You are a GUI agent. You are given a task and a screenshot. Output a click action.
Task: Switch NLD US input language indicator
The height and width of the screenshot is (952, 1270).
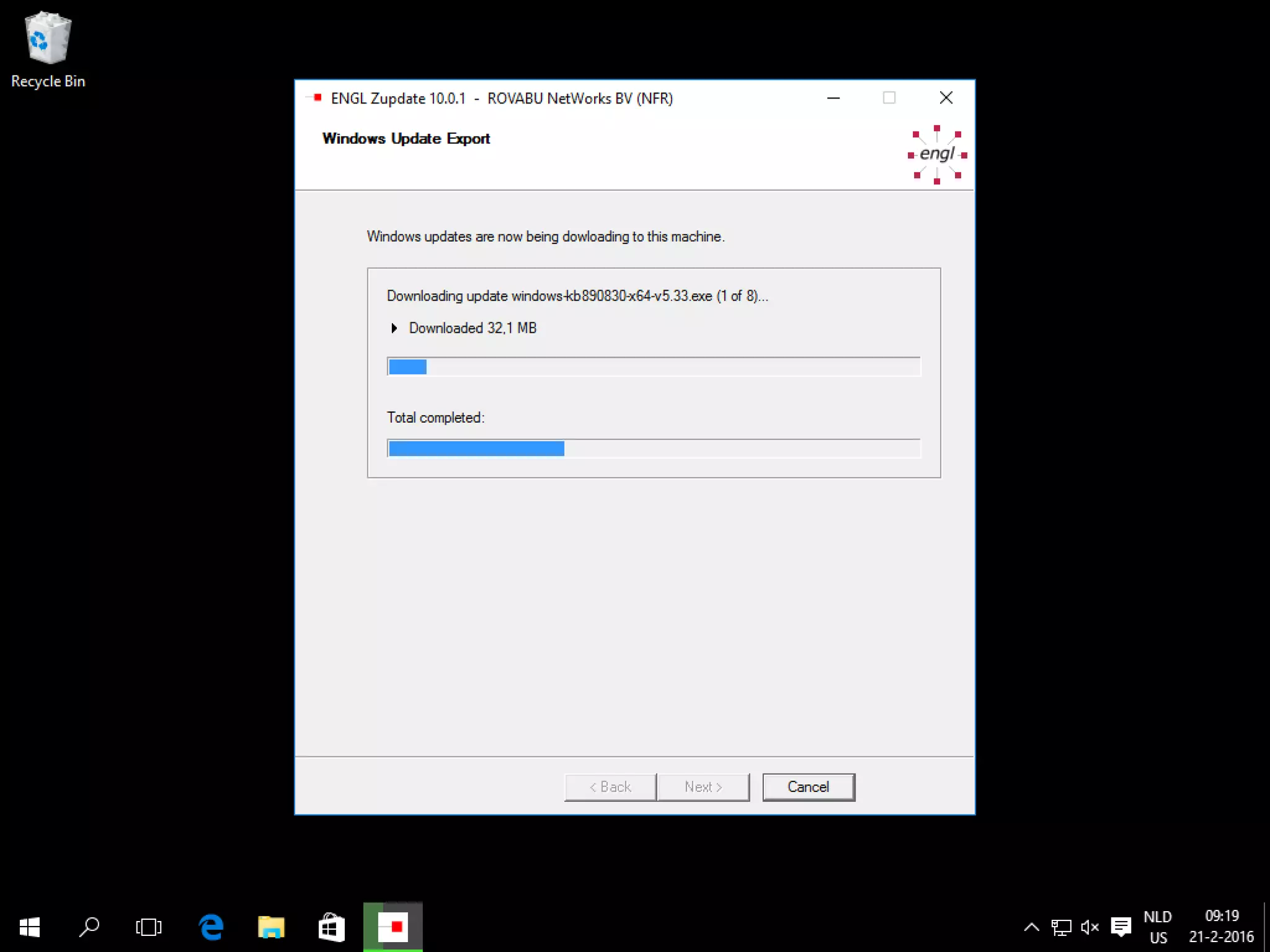coord(1158,927)
